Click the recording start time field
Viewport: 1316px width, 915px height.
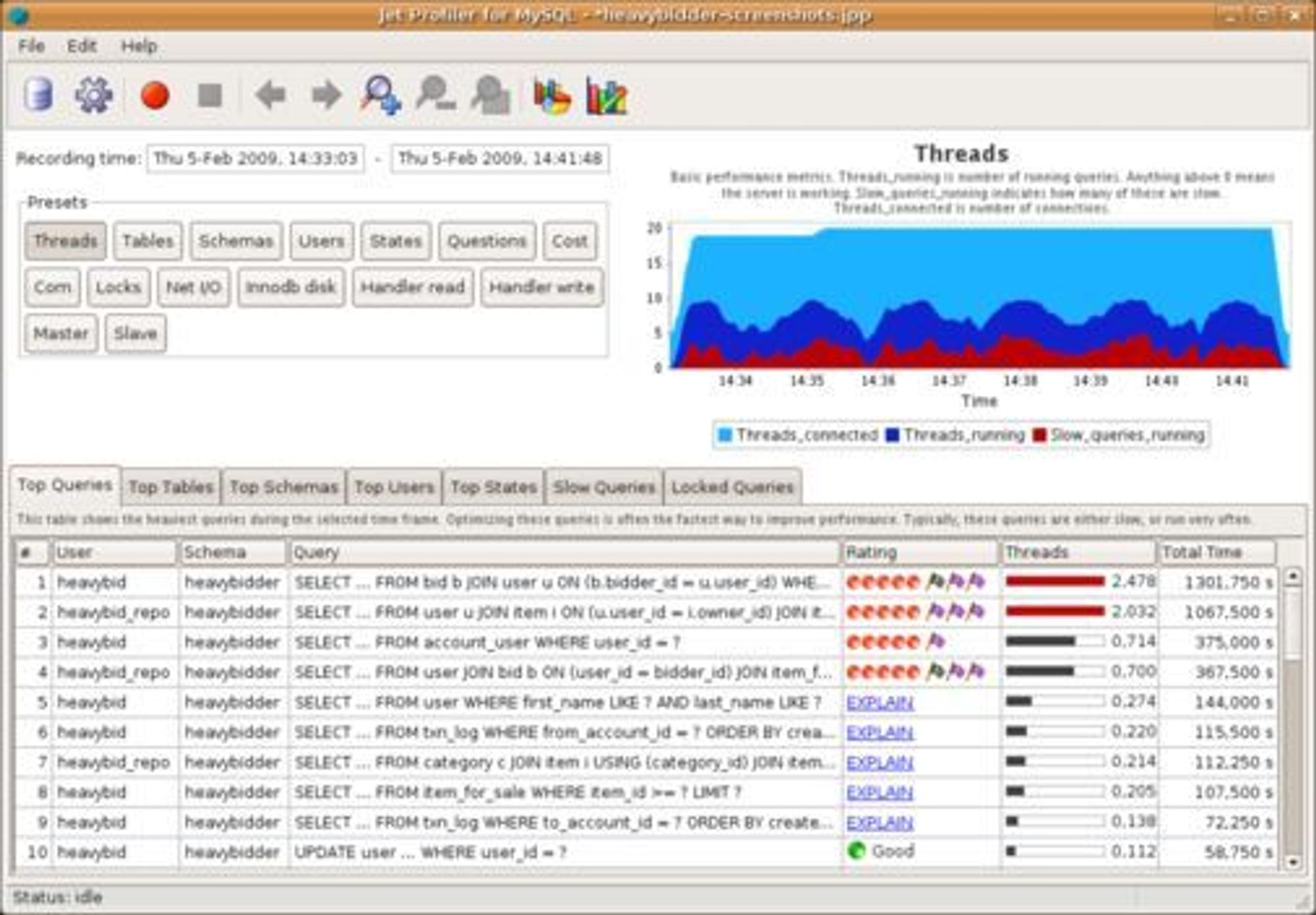(x=255, y=159)
